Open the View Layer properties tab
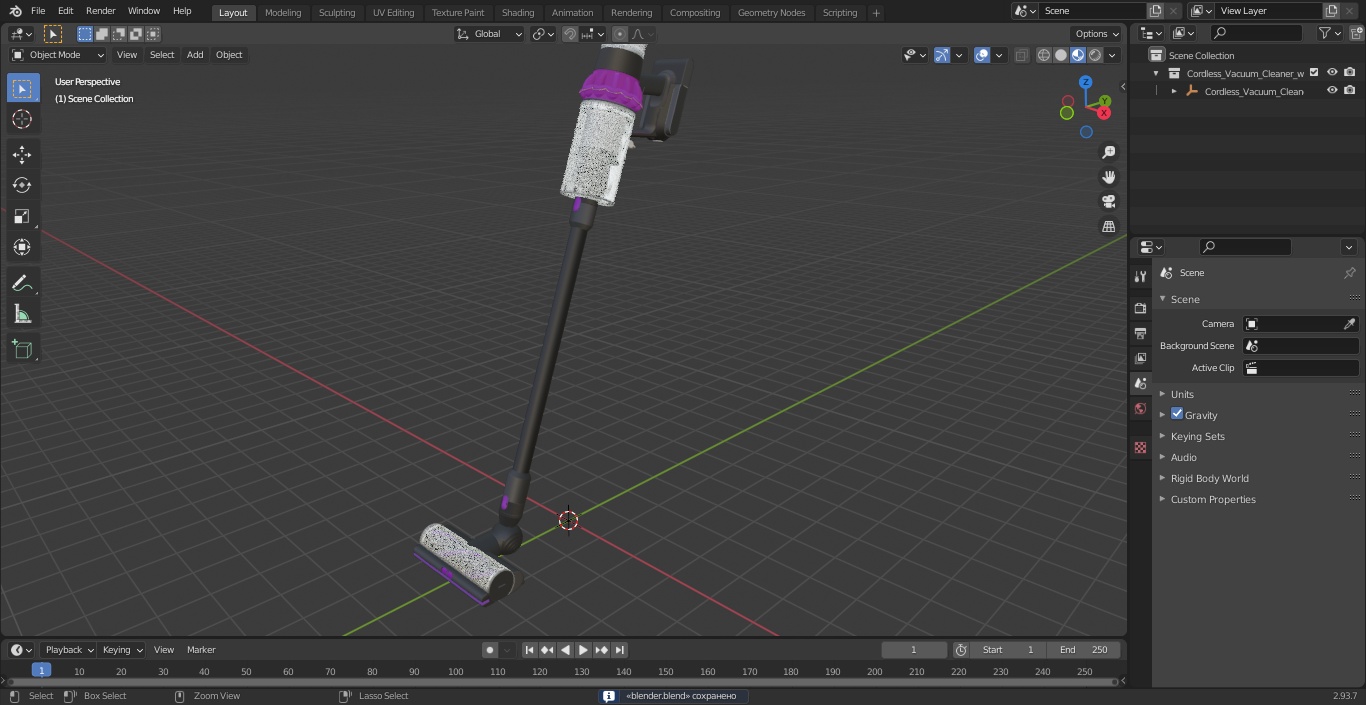The width and height of the screenshot is (1366, 705). point(1140,358)
